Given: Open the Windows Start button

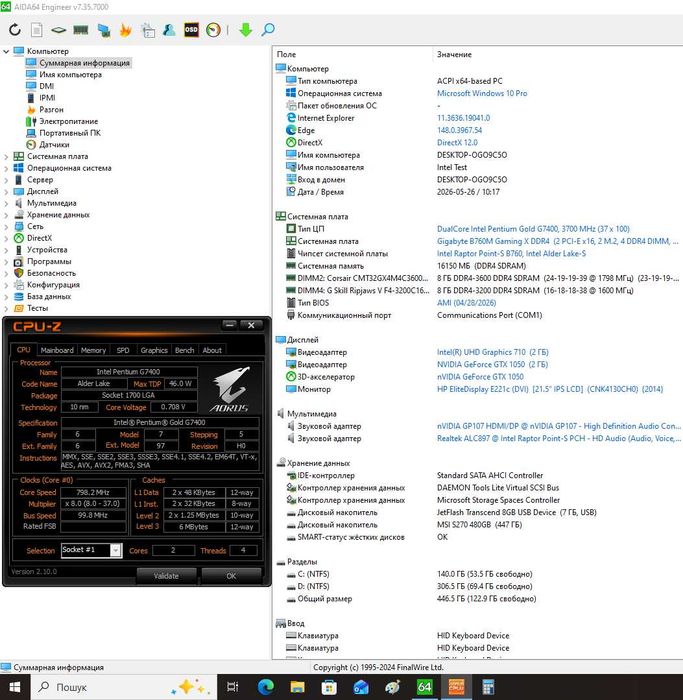Looking at the screenshot, I should point(15,687).
